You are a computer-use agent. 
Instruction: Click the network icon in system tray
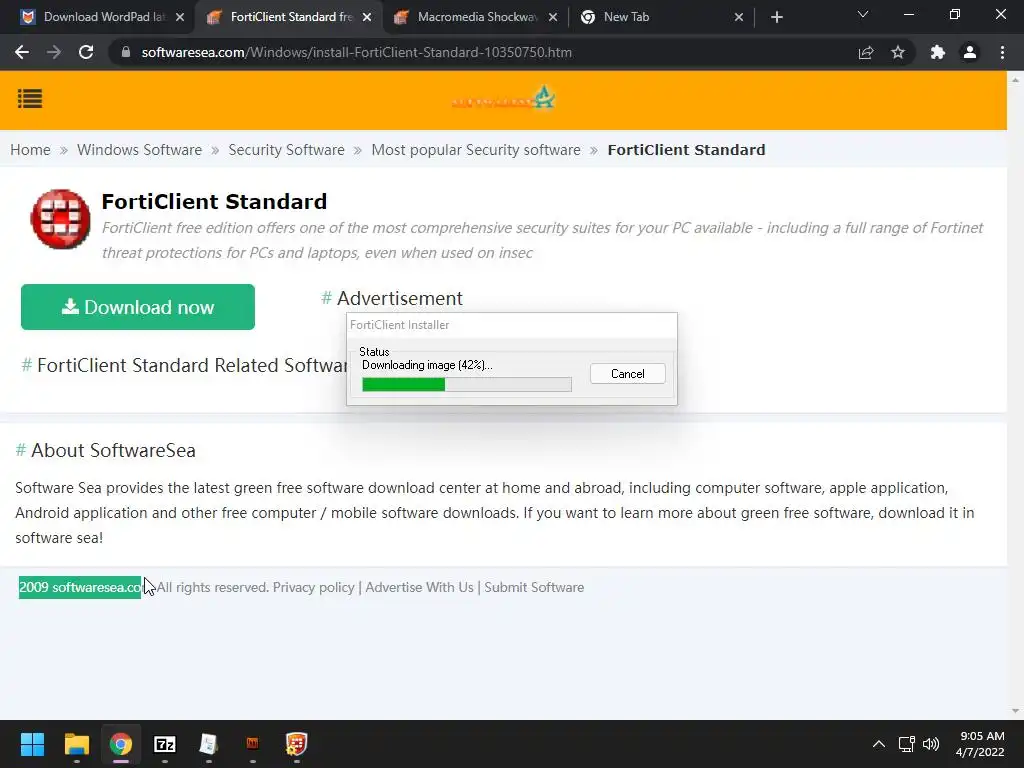906,744
